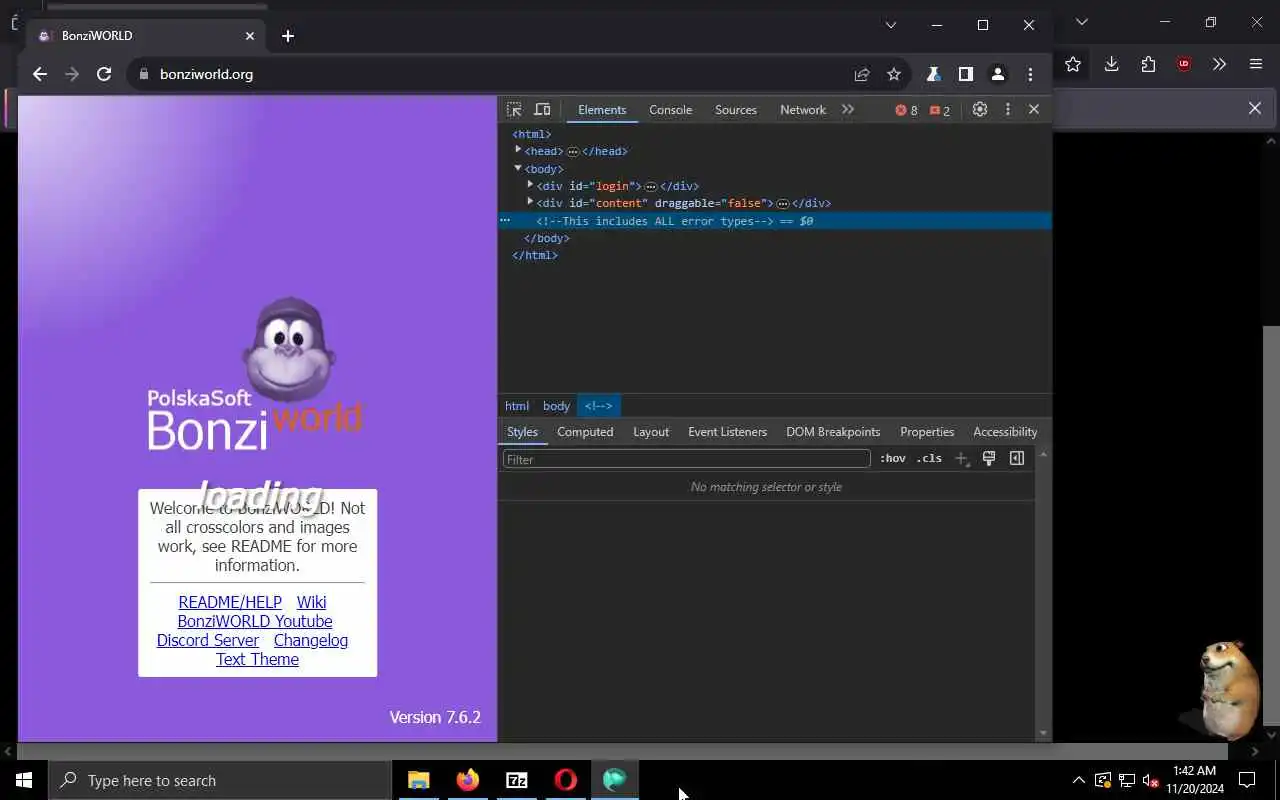Image resolution: width=1280 pixels, height=800 pixels.
Task: Add new style rule plus icon
Action: tap(961, 459)
